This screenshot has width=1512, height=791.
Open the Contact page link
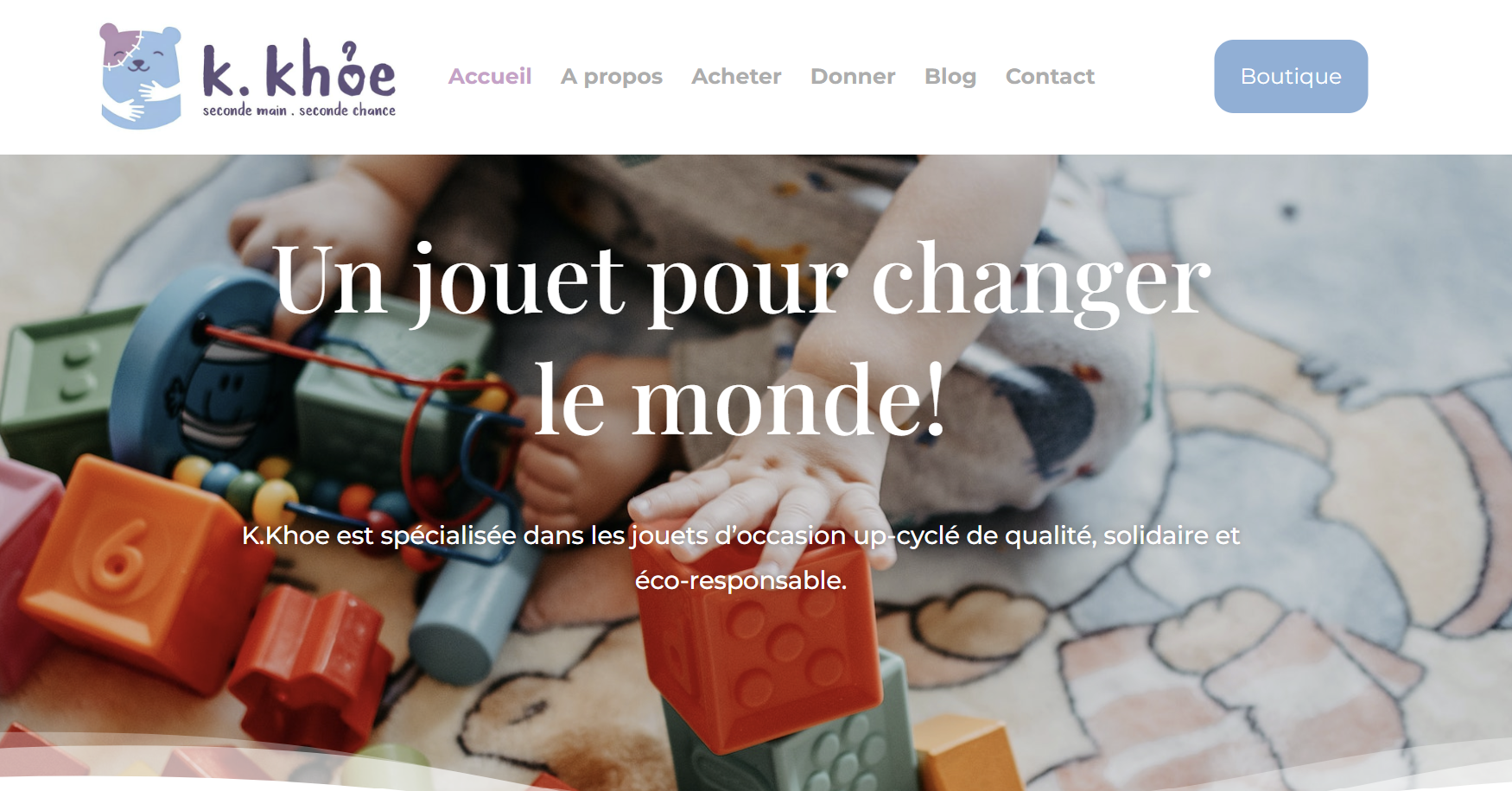1050,76
